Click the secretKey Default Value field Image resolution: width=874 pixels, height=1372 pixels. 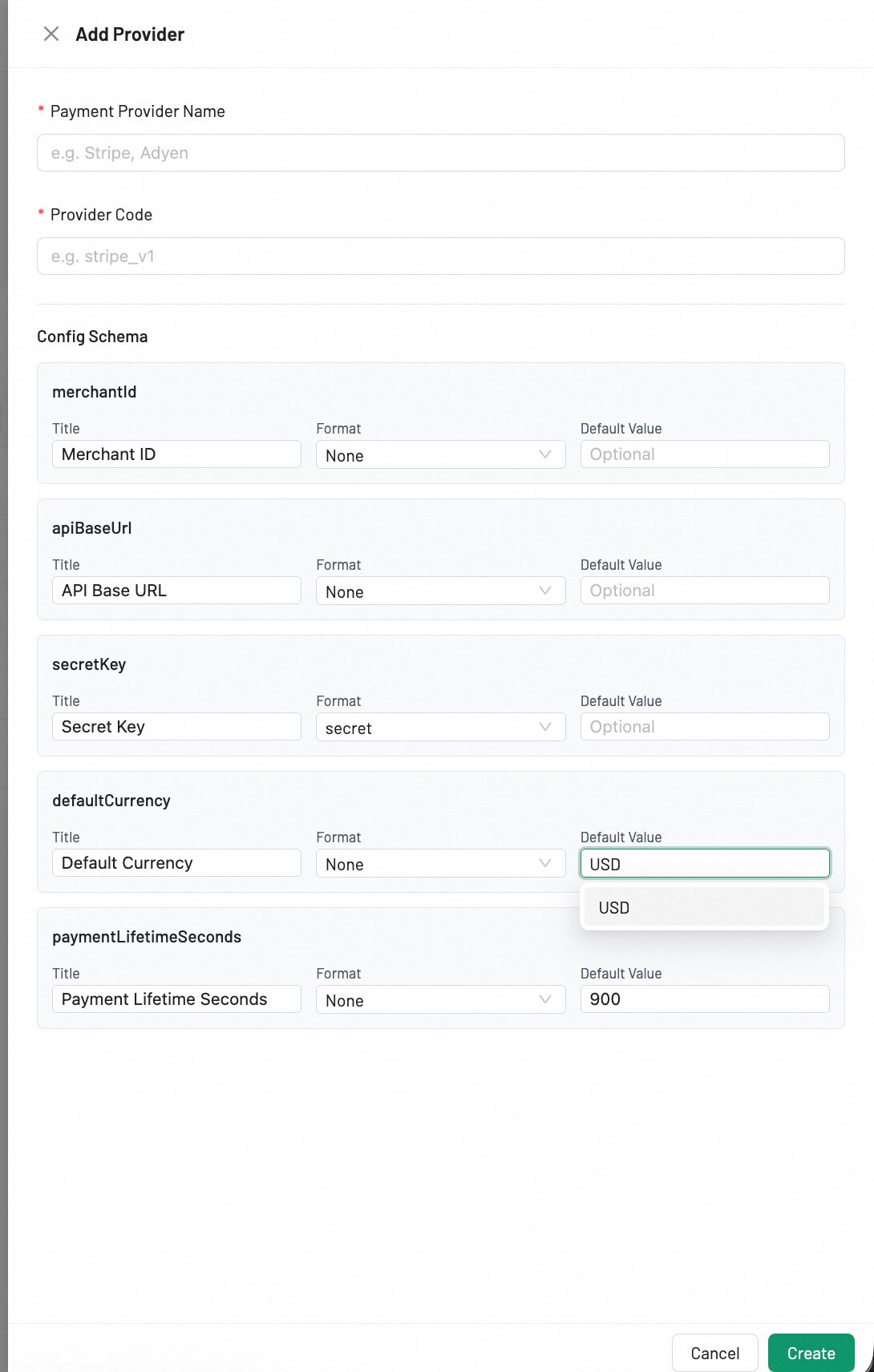[705, 727]
